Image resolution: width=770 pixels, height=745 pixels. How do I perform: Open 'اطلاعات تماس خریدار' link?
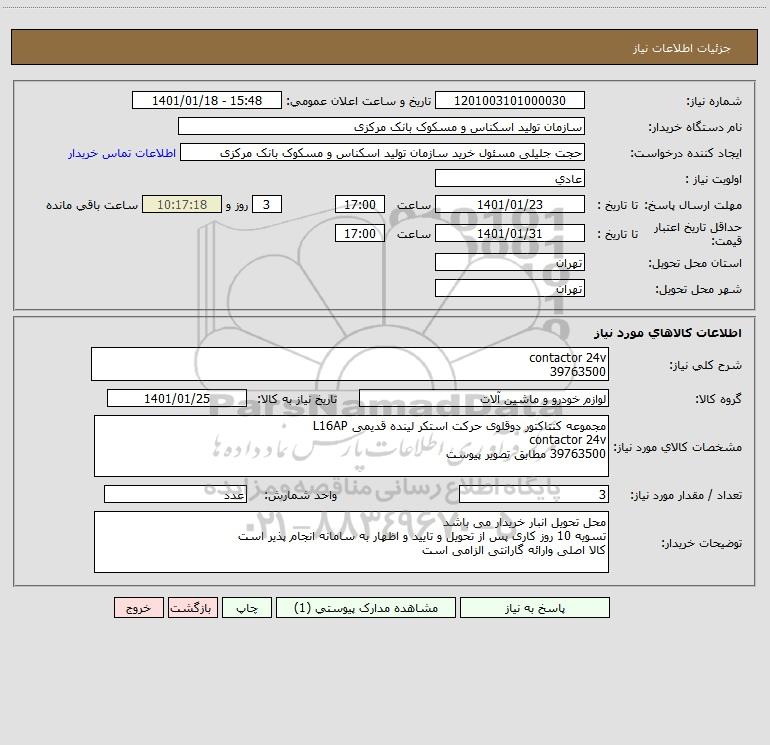pos(122,153)
